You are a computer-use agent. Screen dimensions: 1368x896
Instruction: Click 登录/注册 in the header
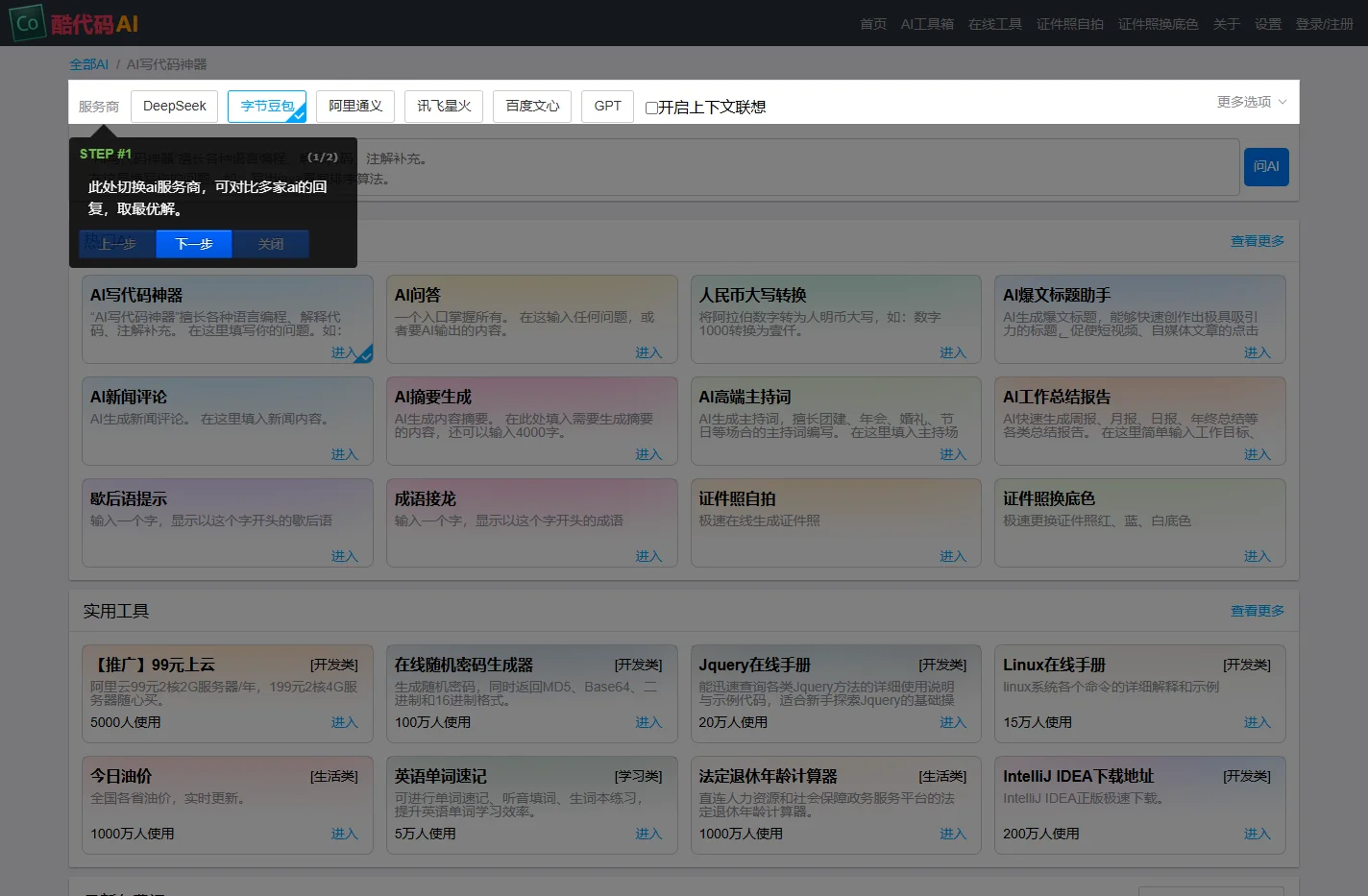point(1325,24)
